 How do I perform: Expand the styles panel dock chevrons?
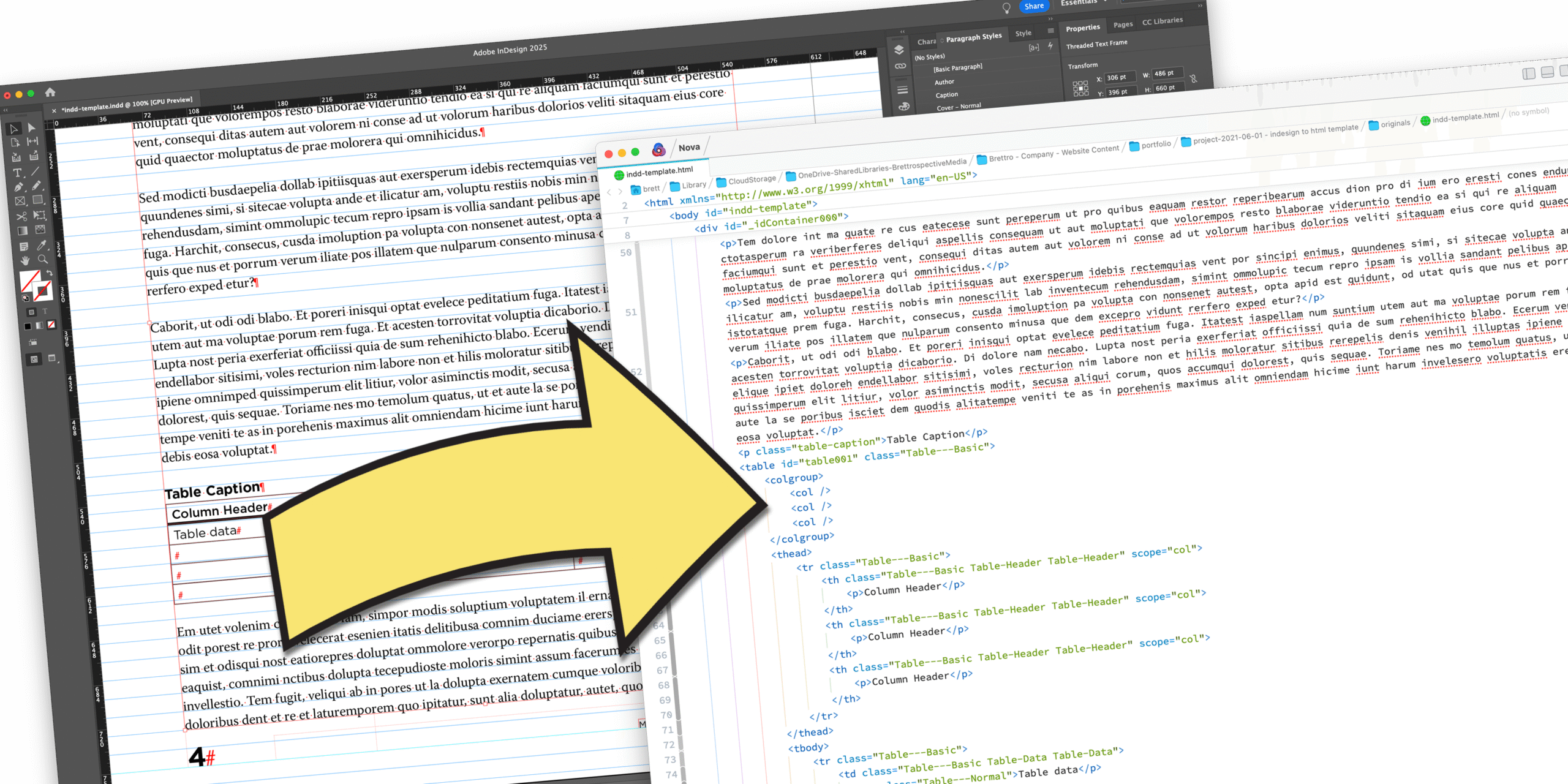click(x=1050, y=18)
